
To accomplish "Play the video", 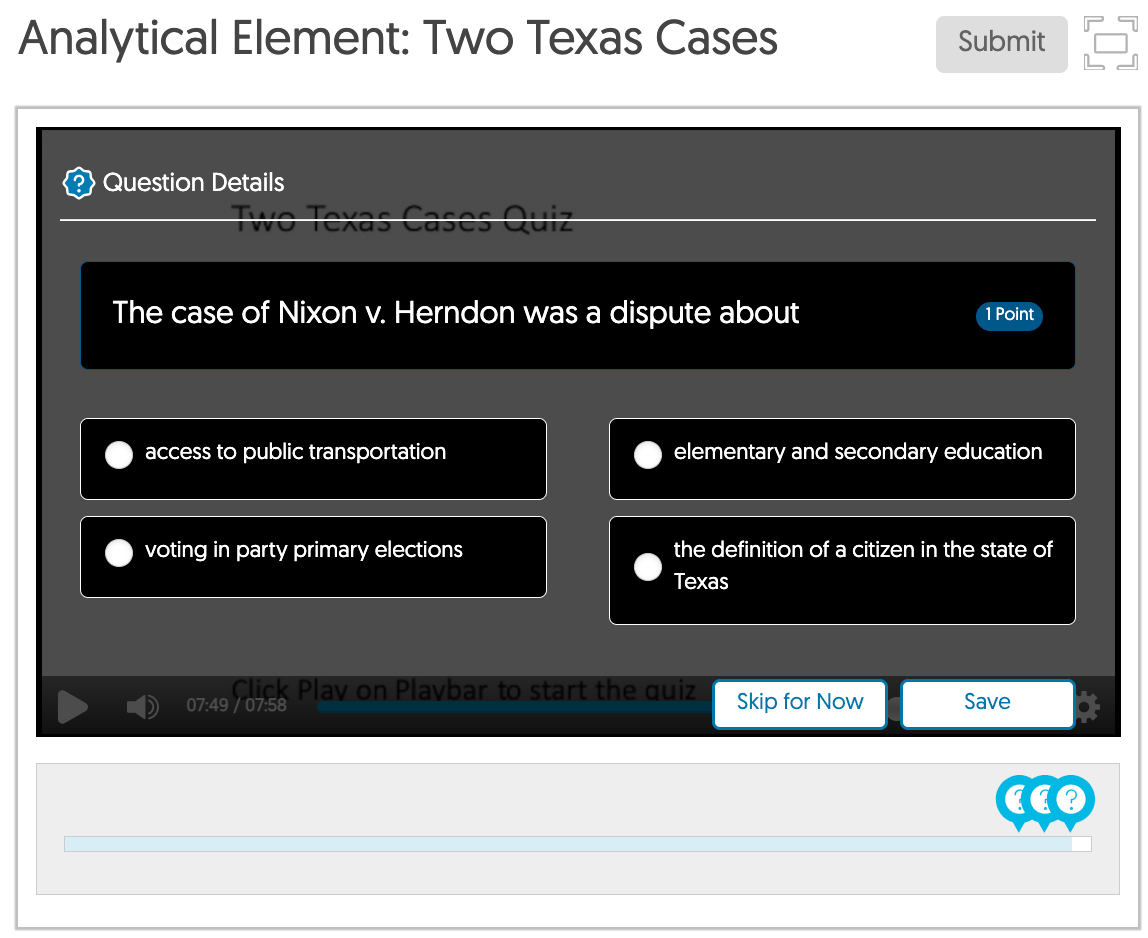I will click(x=72, y=707).
